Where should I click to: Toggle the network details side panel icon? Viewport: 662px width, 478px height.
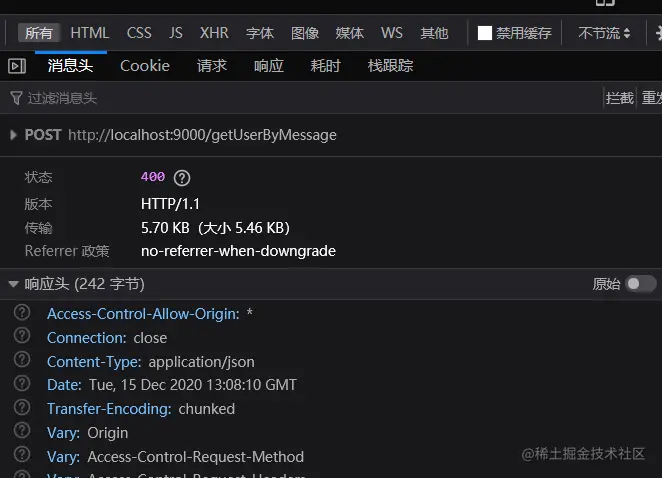[x=17, y=66]
